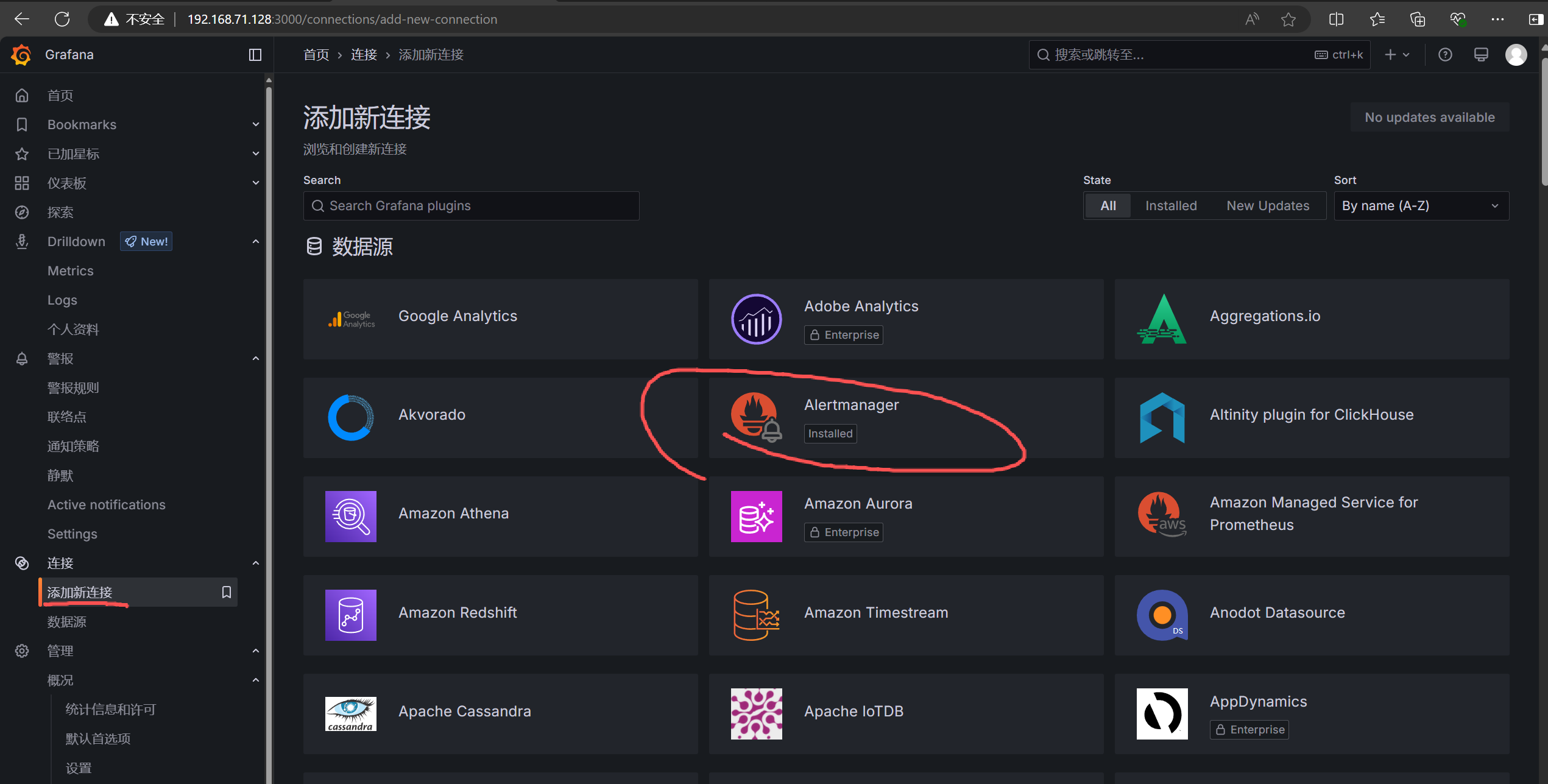This screenshot has height=784, width=1548.
Task: Open 警报规则 in the sidebar
Action: click(73, 387)
